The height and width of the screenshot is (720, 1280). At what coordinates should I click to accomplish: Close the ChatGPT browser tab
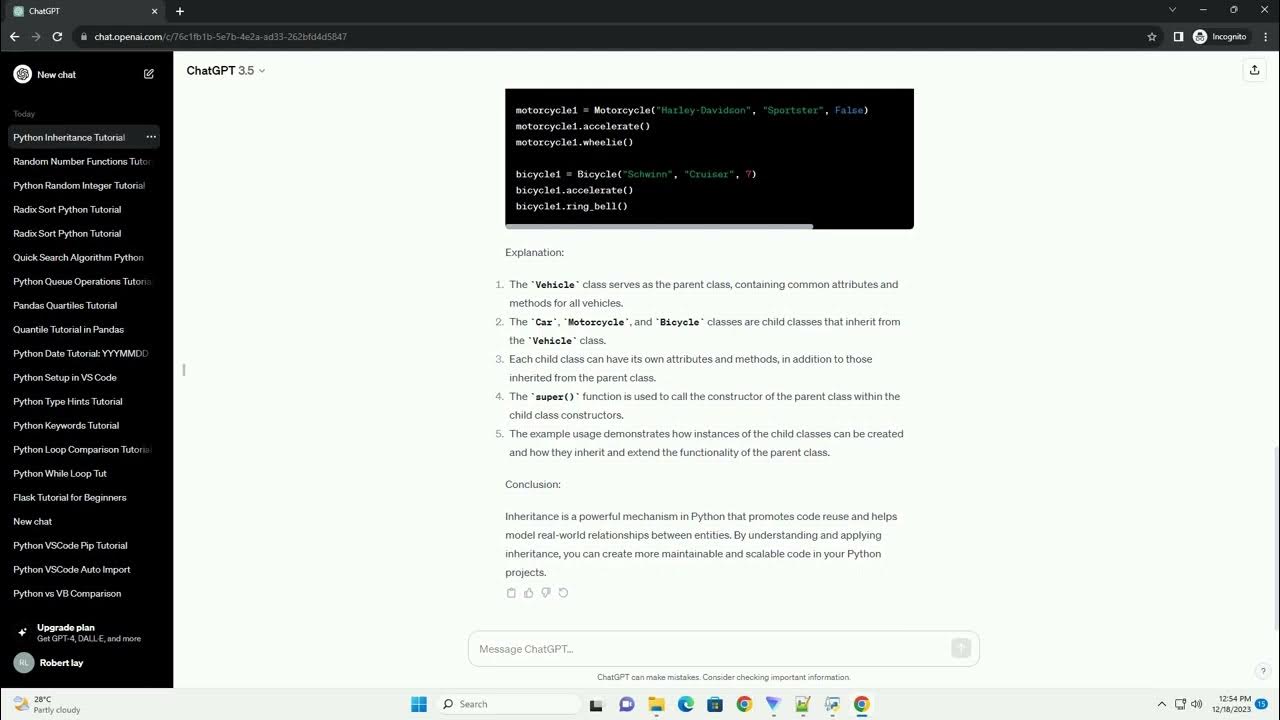[x=154, y=11]
